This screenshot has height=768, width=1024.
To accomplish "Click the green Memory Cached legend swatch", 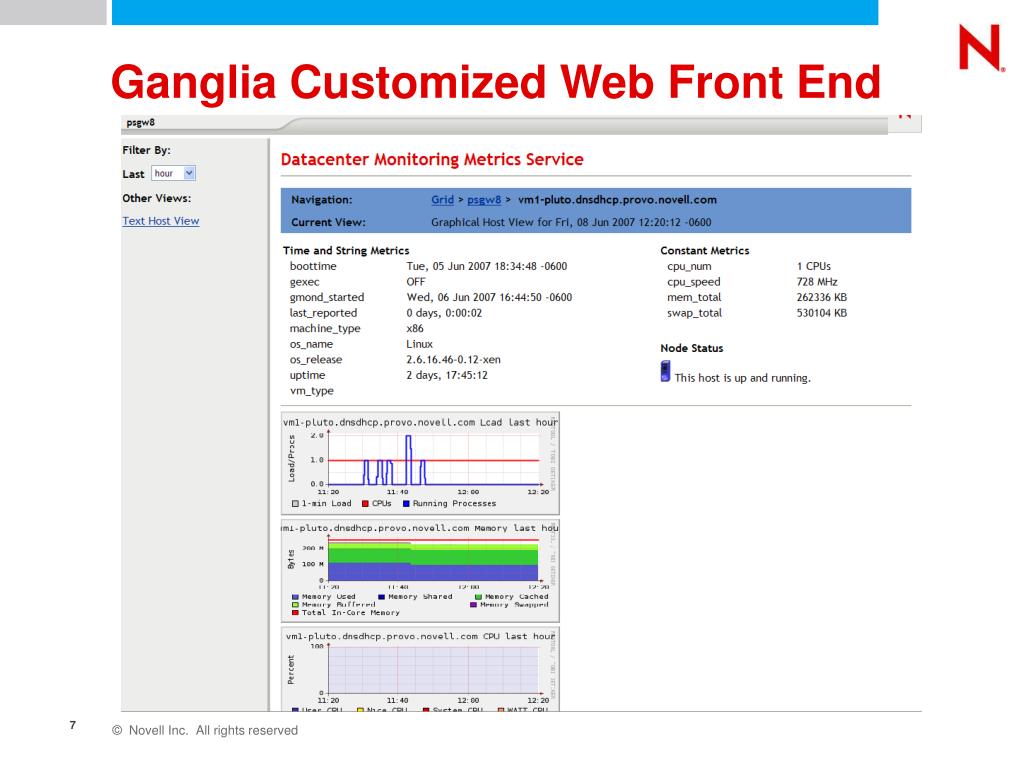I will [x=478, y=597].
